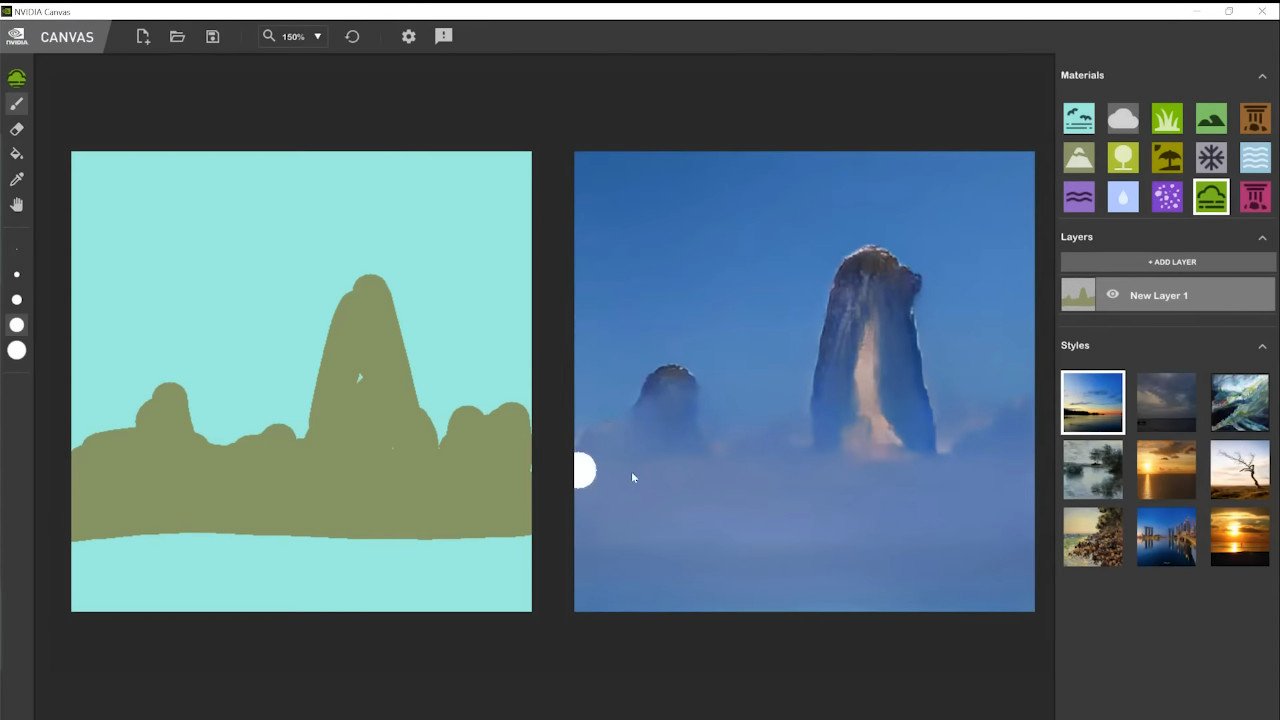Screen dimensions: 1280x720
Task: Pick the purple speckled Gravel material
Action: (1167, 196)
